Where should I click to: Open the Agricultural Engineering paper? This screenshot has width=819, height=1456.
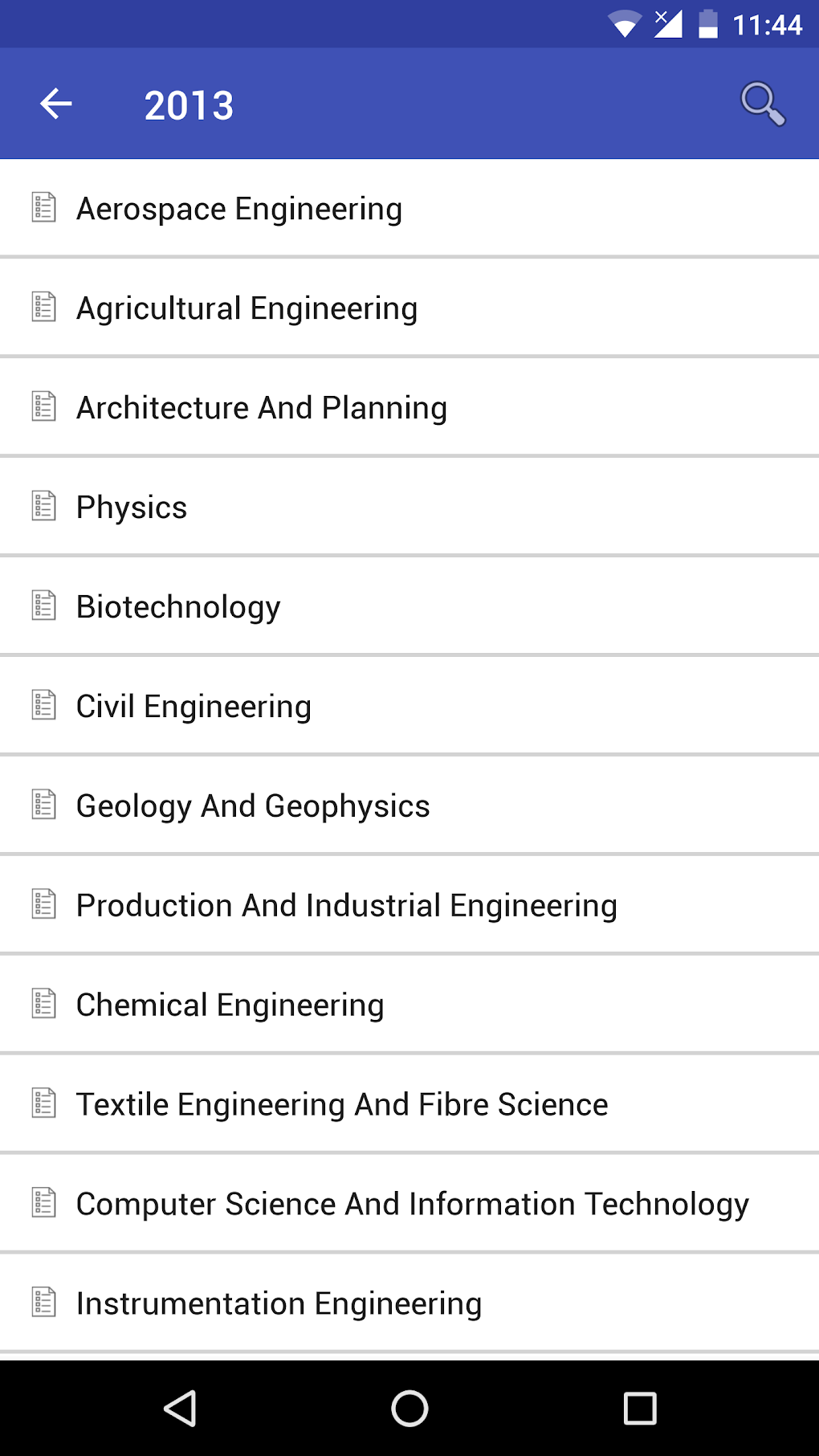tap(247, 308)
